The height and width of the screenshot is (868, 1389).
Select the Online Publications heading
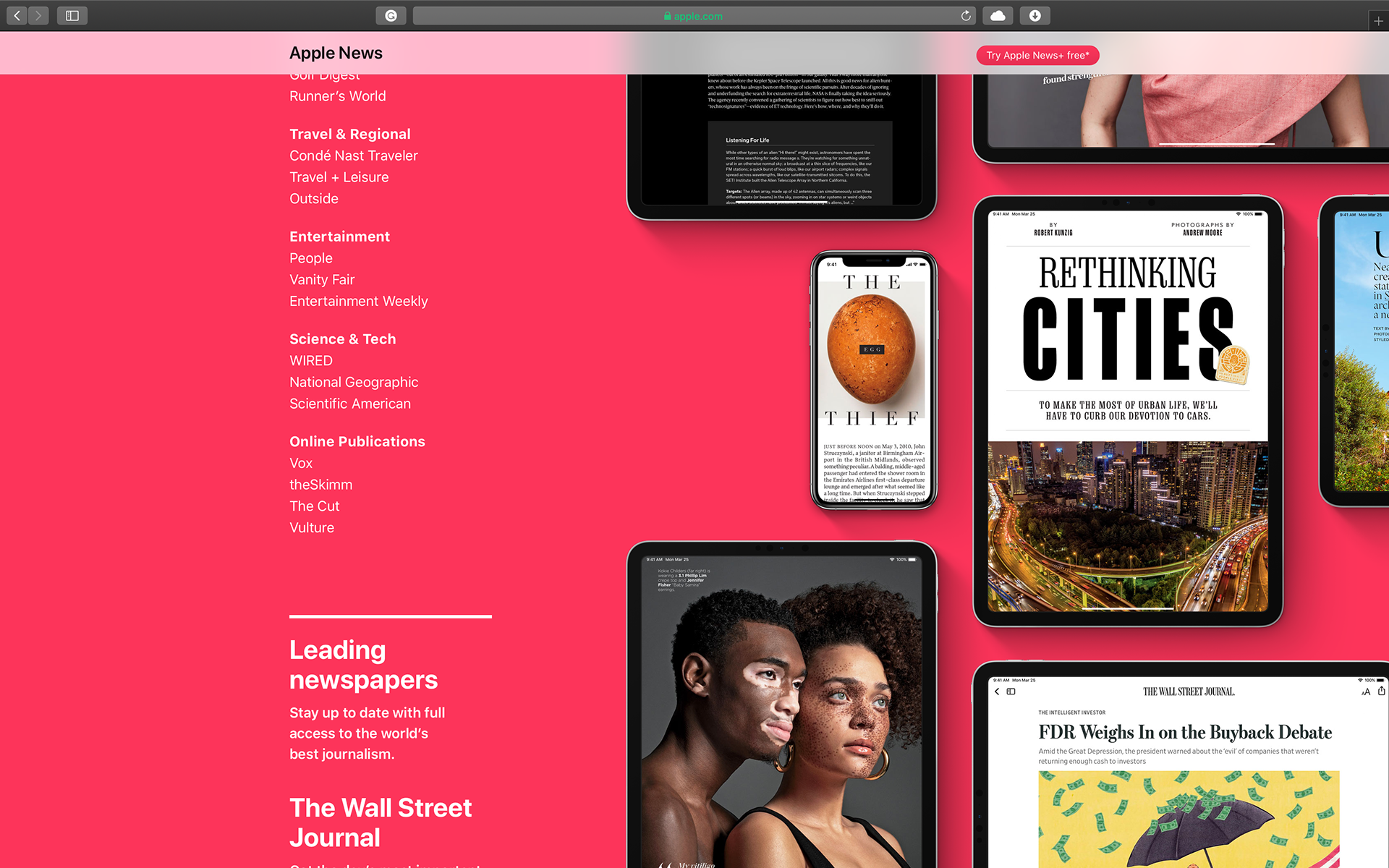pyautogui.click(x=357, y=441)
